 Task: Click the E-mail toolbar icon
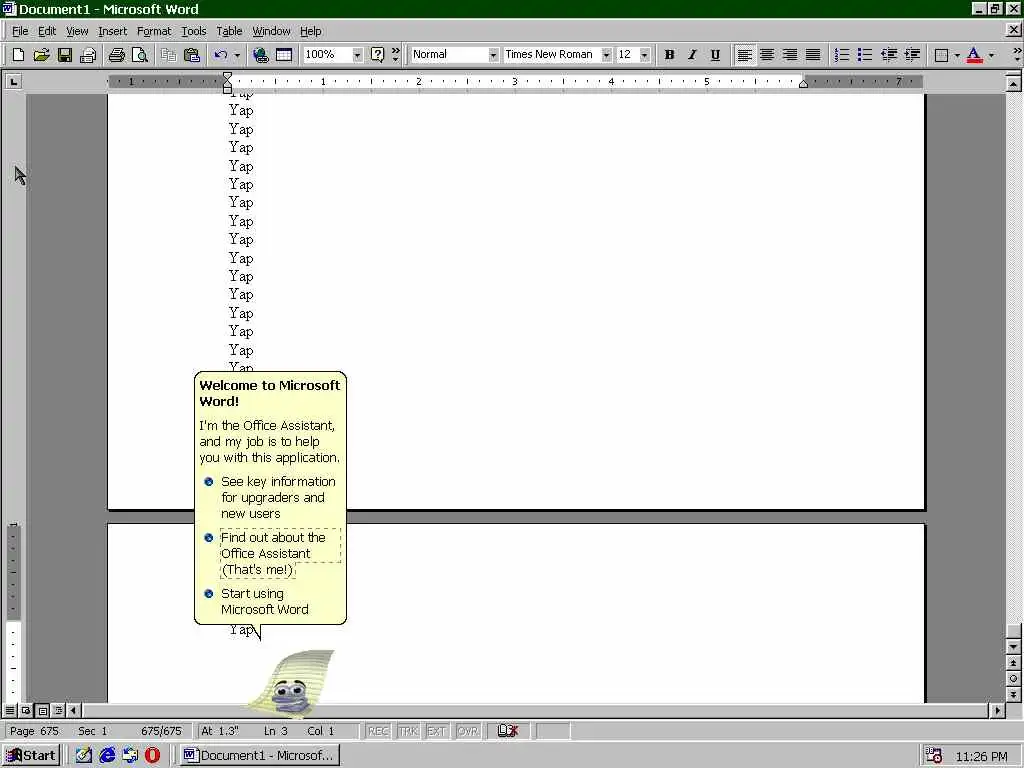coord(88,55)
